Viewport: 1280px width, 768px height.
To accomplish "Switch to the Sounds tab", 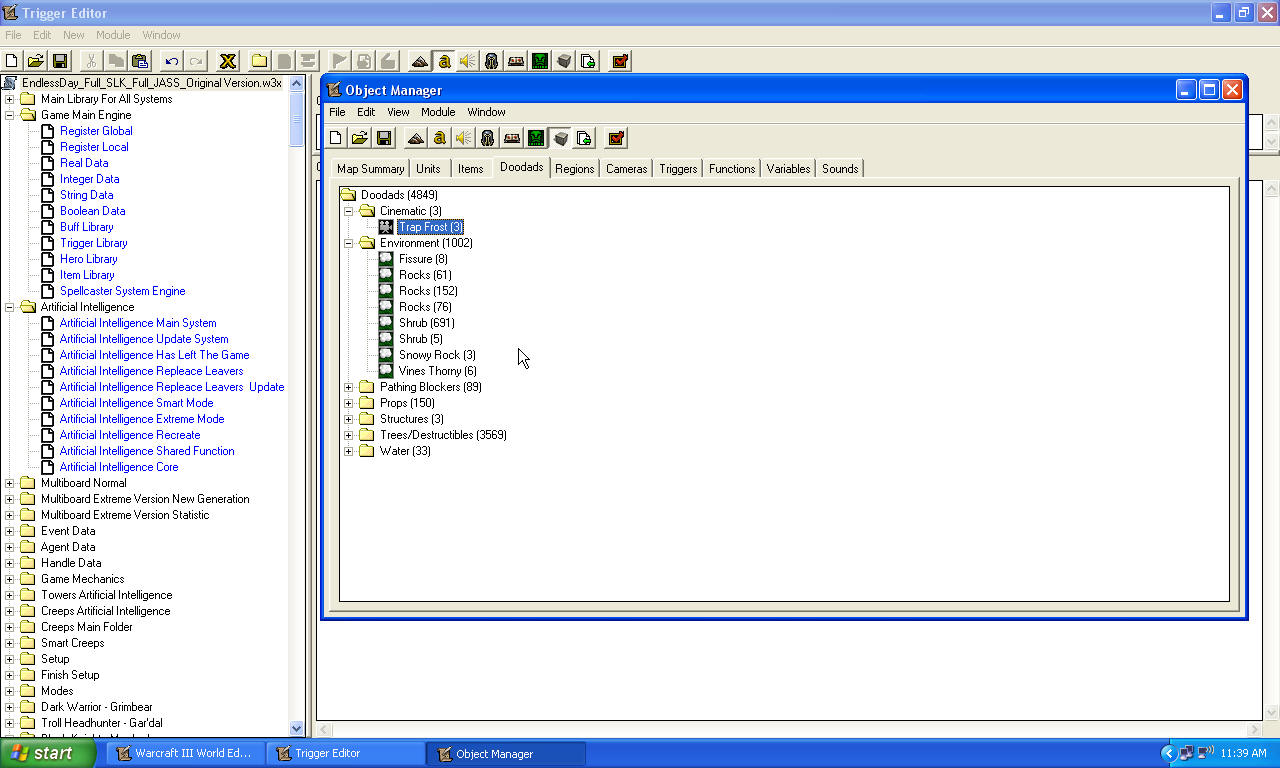I will coord(840,169).
